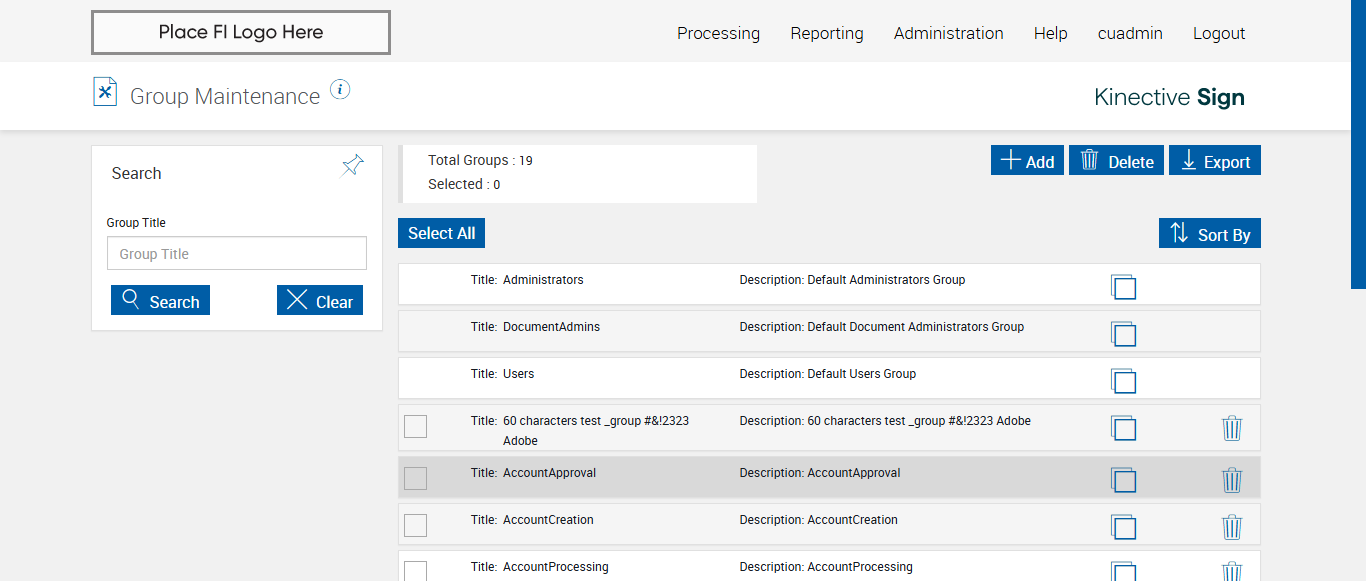Tick checkbox for 60 characters test group

[x=415, y=426]
